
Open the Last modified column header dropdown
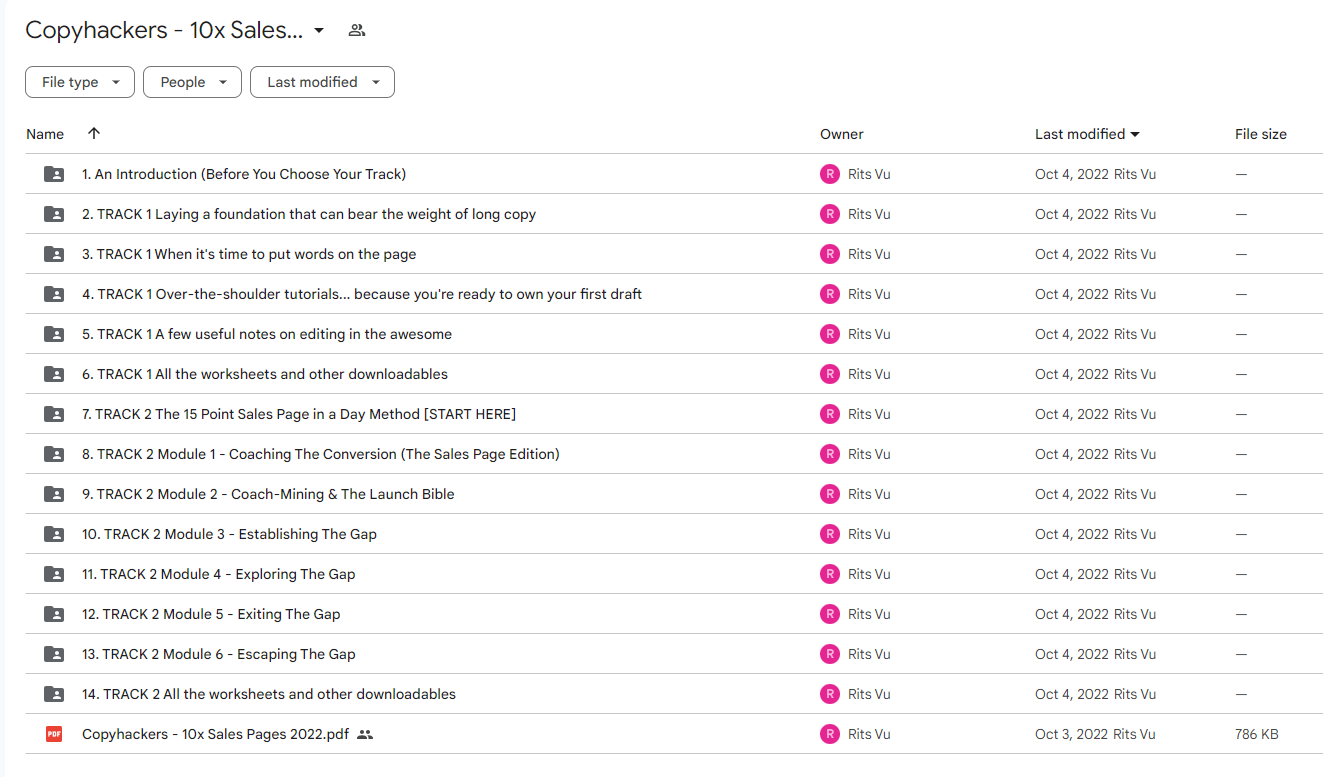pos(1087,134)
